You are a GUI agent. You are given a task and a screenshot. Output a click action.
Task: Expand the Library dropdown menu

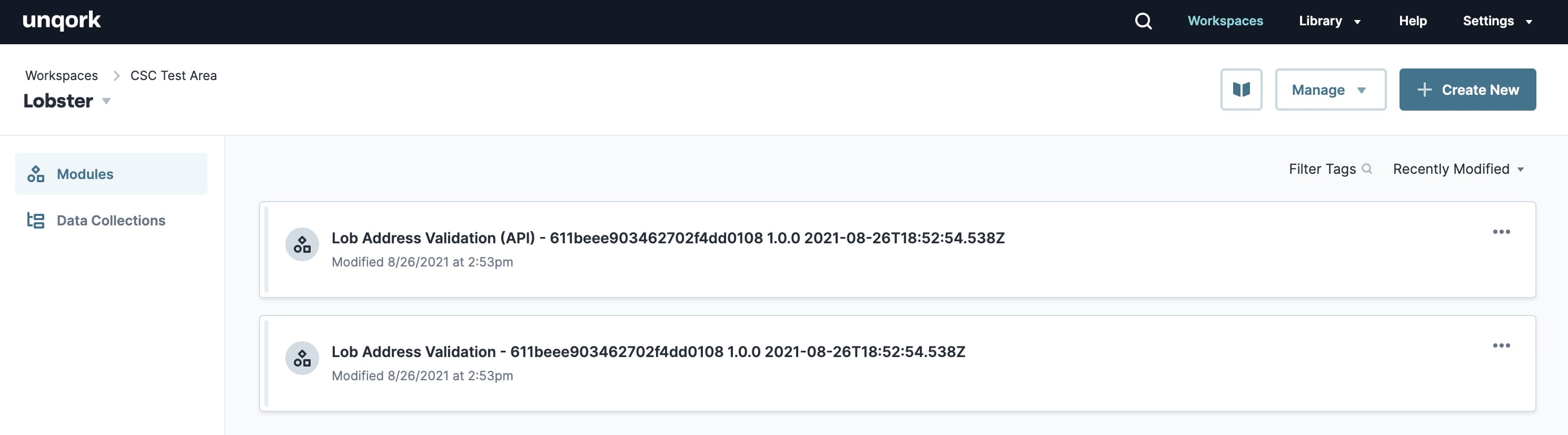(x=1329, y=21)
